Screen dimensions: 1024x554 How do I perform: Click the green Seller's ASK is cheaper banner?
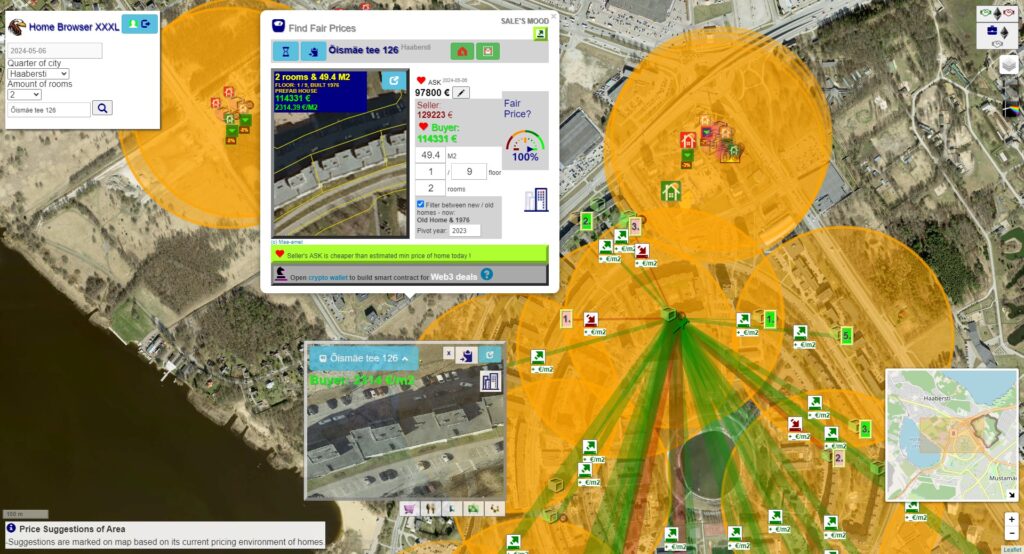[x=409, y=255]
